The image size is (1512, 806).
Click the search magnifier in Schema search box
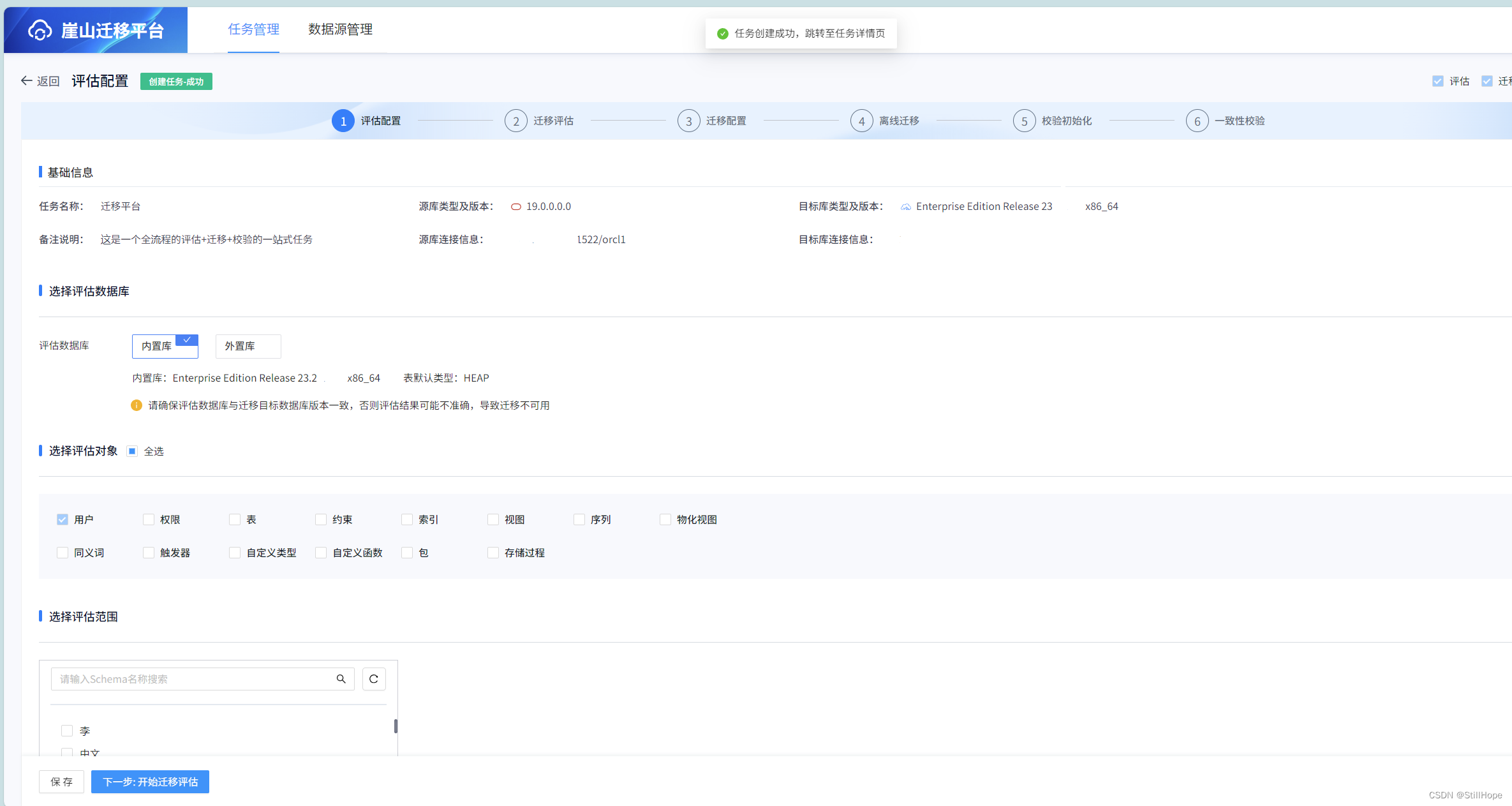[x=341, y=679]
